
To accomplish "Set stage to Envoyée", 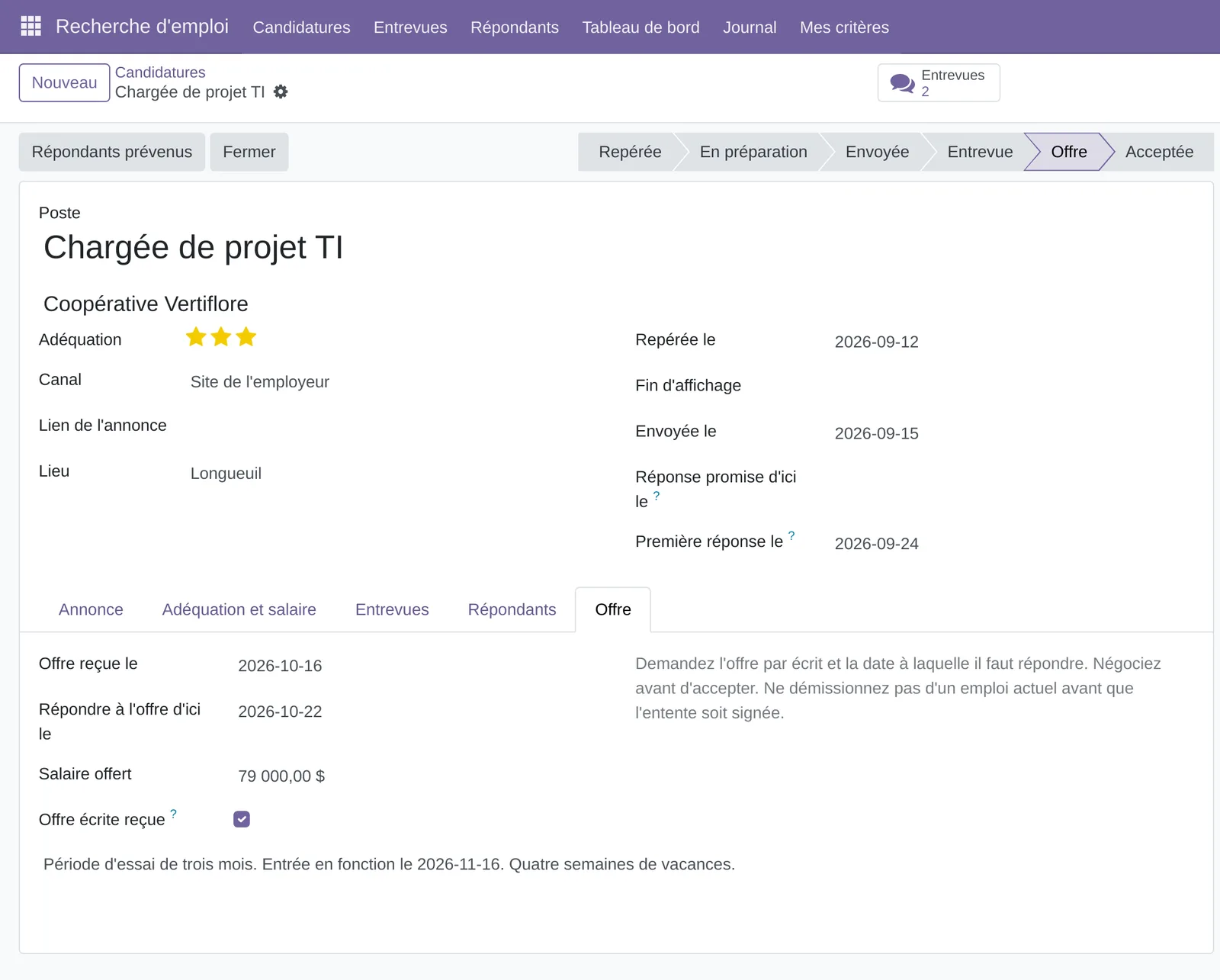I will click(877, 152).
